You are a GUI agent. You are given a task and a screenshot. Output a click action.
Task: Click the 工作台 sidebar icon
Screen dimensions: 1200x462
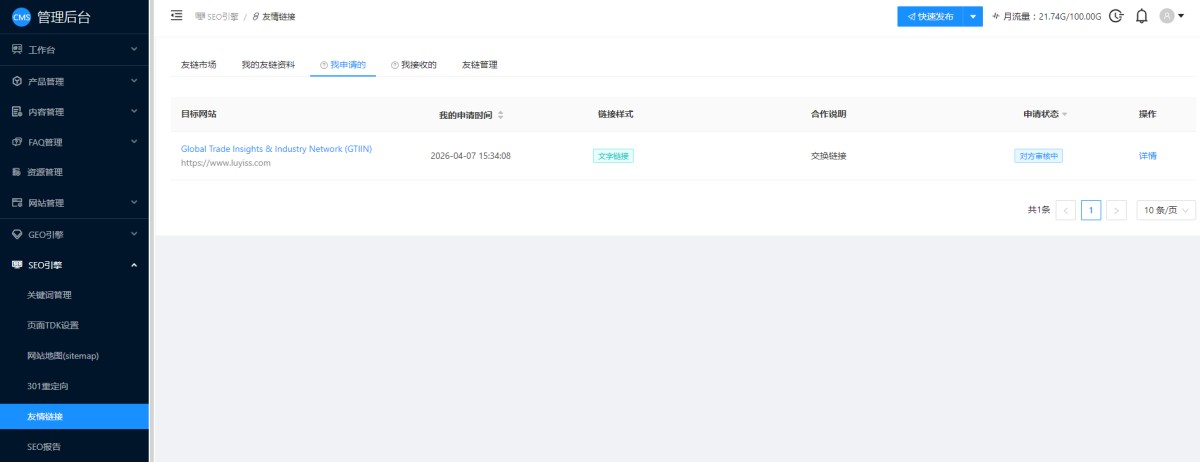pyautogui.click(x=17, y=49)
